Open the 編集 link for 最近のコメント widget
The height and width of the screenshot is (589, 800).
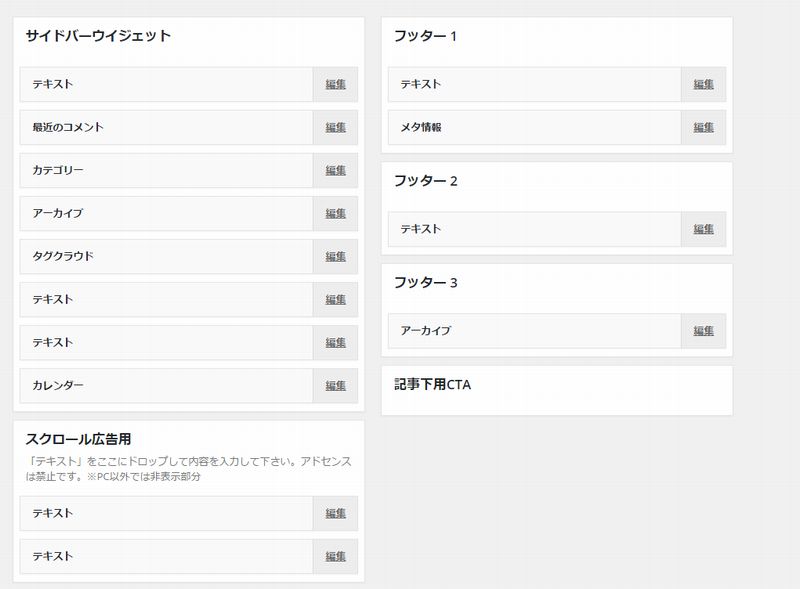pos(335,127)
